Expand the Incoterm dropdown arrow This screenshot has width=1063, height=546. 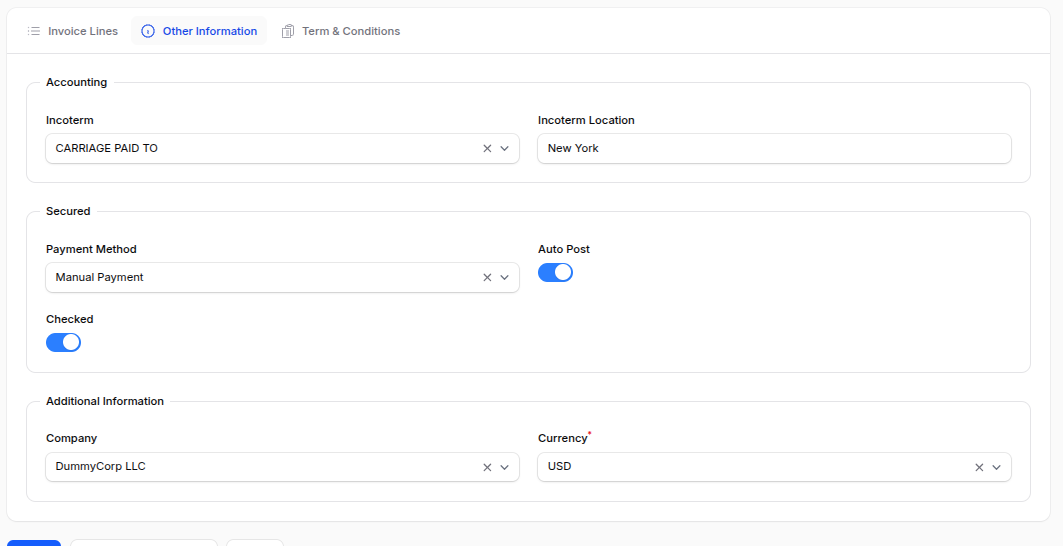pos(505,149)
